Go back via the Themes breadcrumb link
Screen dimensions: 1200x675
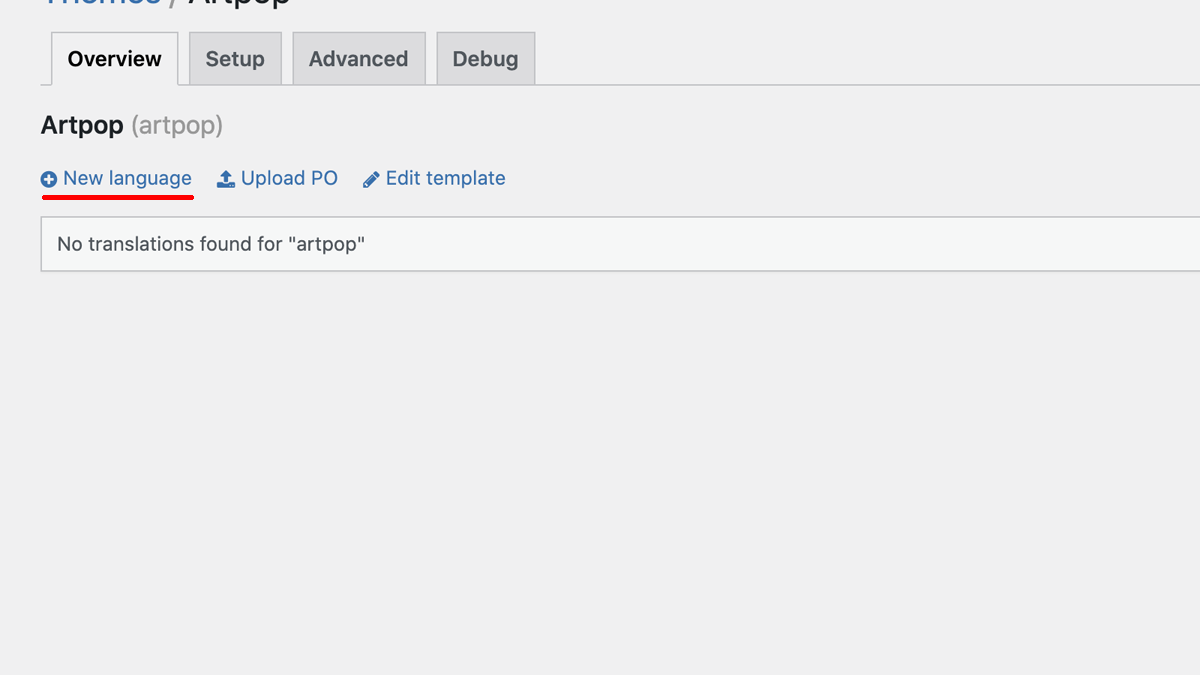tap(101, 3)
